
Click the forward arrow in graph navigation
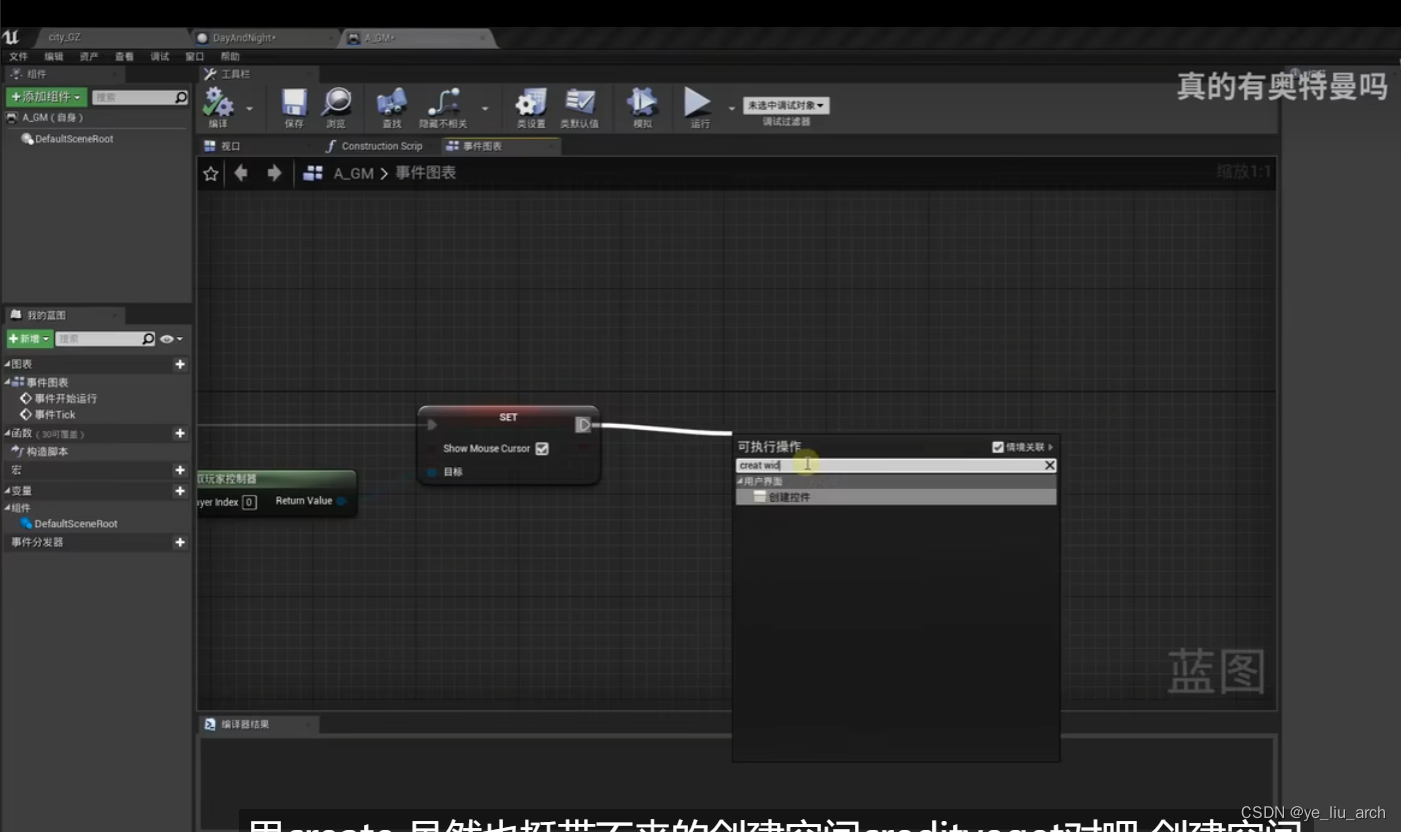pyautogui.click(x=274, y=173)
